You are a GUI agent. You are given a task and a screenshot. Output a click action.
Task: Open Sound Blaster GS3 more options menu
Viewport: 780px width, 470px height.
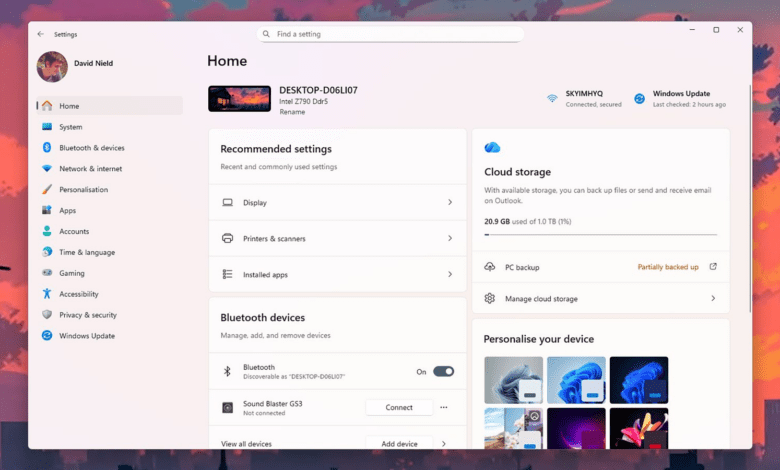click(444, 407)
